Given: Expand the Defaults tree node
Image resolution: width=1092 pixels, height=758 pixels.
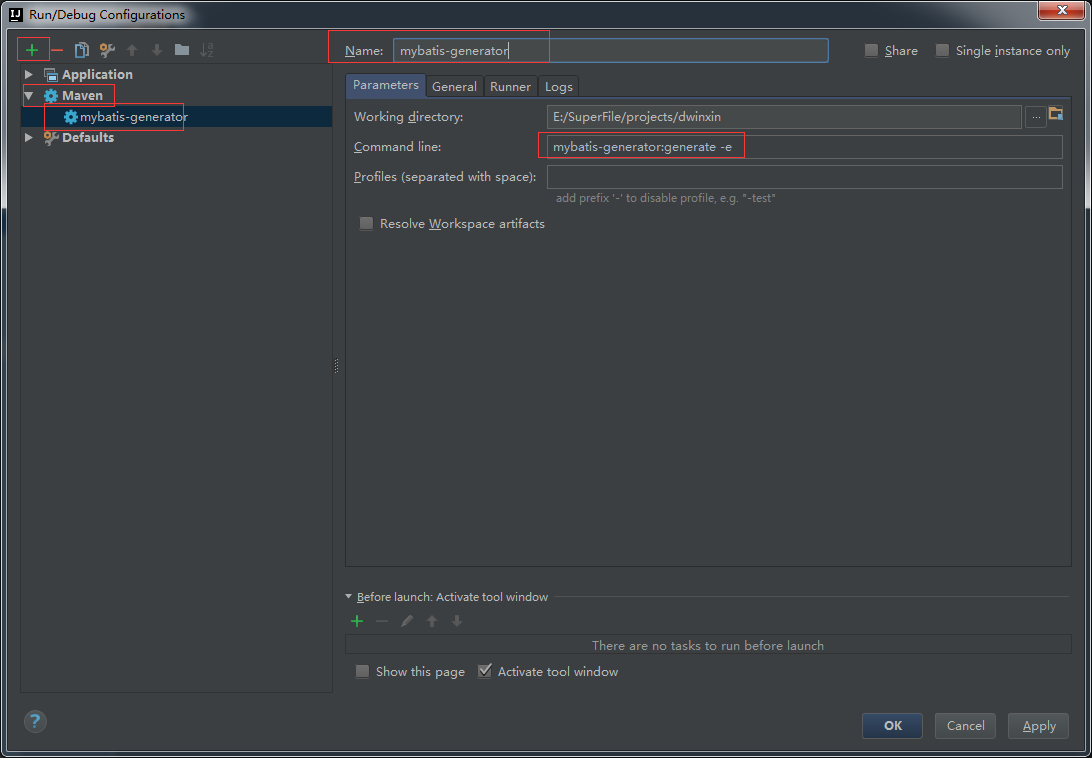Looking at the screenshot, I should point(29,138).
